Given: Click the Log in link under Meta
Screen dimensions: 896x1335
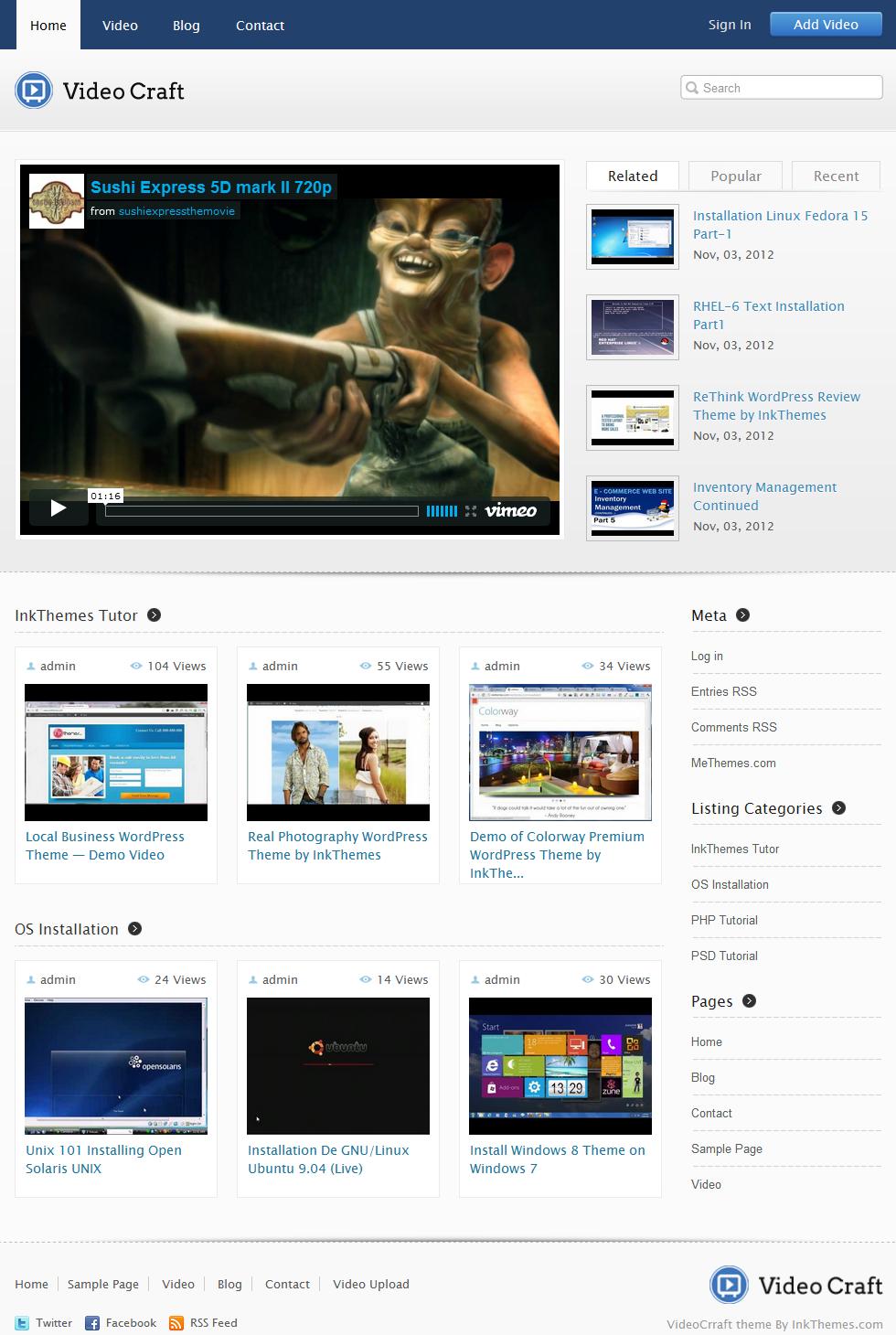Looking at the screenshot, I should tap(707, 657).
